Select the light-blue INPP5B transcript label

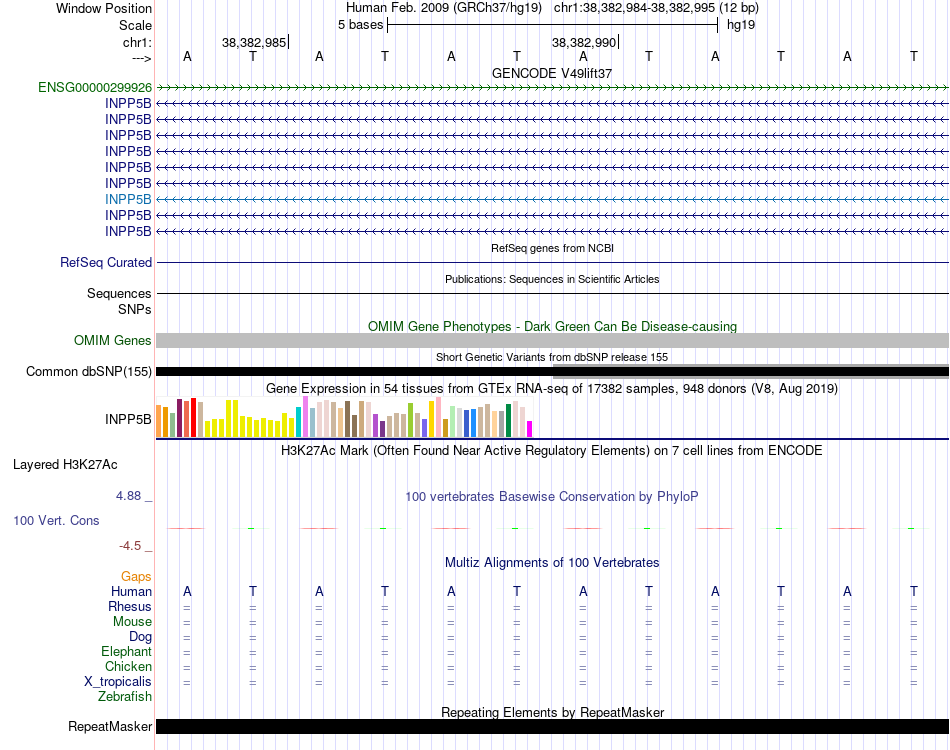coord(128,199)
